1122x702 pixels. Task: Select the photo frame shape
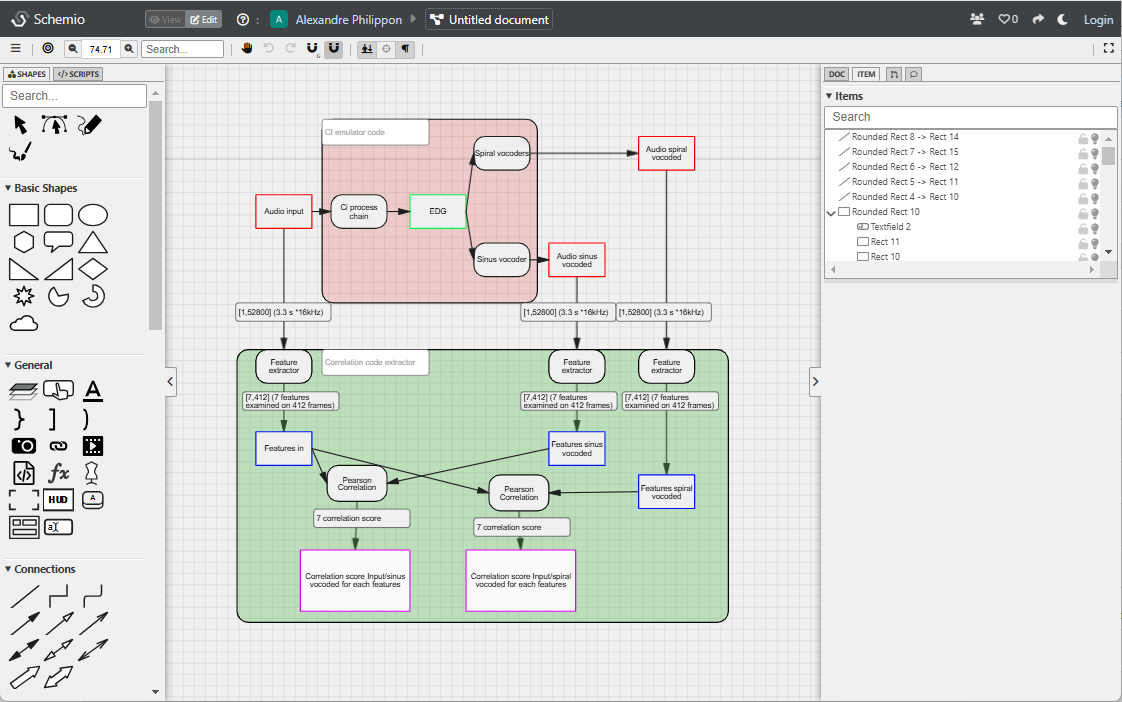(24, 446)
